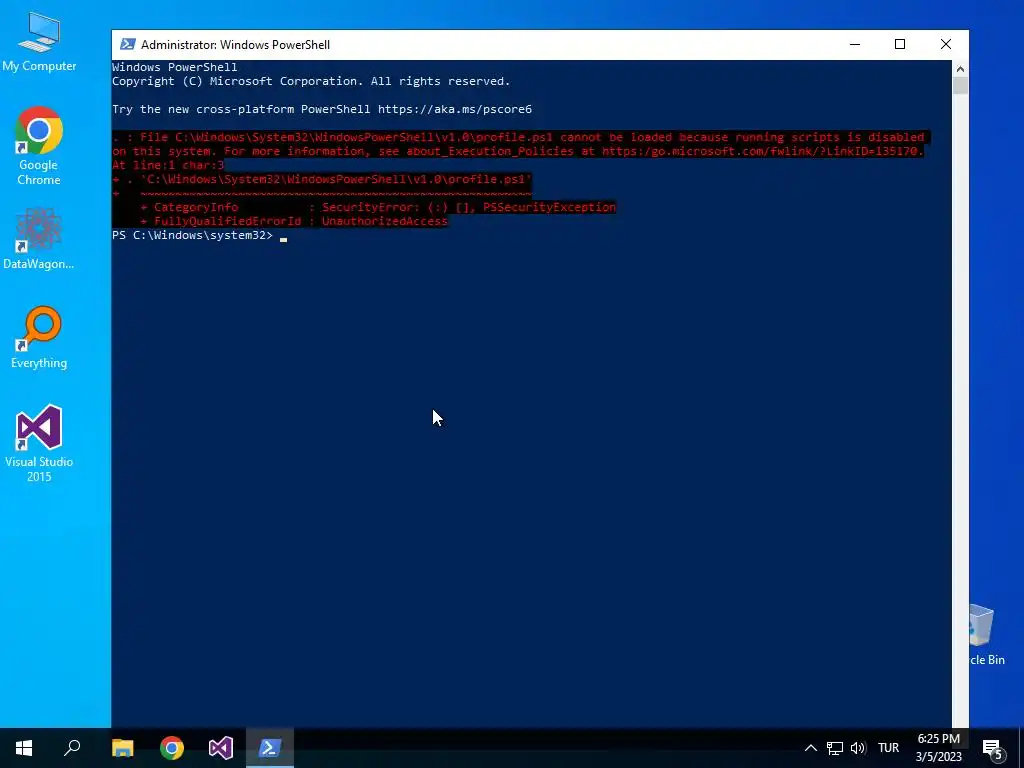Launch Google Chrome from desktop shortcut
The height and width of the screenshot is (768, 1024).
(39, 146)
